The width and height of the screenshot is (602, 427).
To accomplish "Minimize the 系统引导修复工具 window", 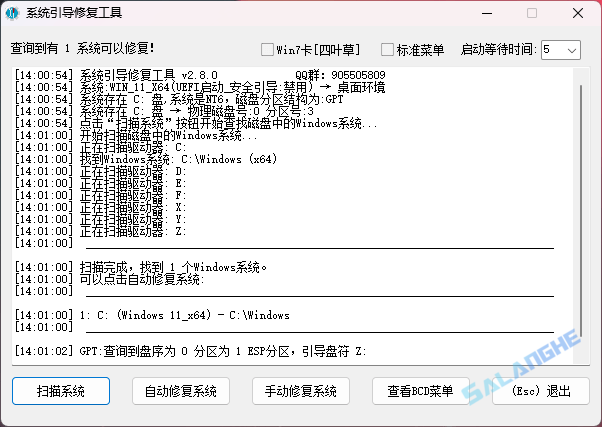I will click(487, 13).
